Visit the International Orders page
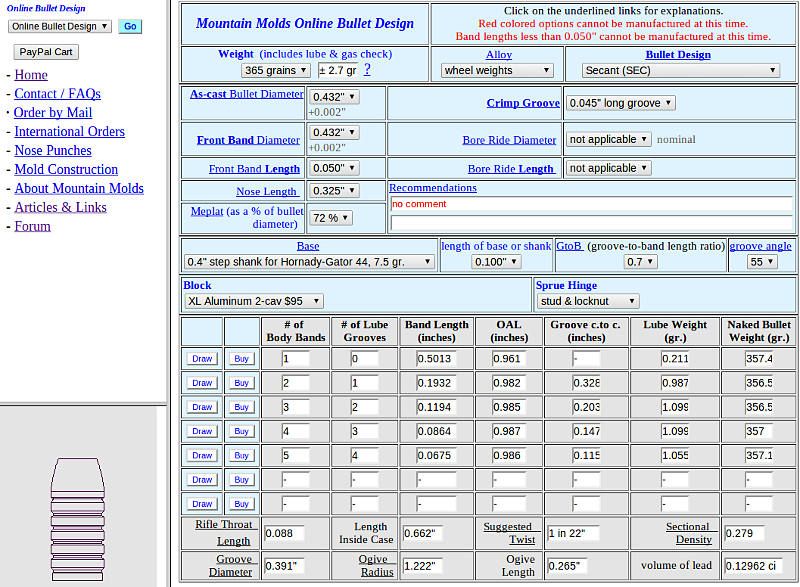Image resolution: width=800 pixels, height=587 pixels. pos(69,132)
